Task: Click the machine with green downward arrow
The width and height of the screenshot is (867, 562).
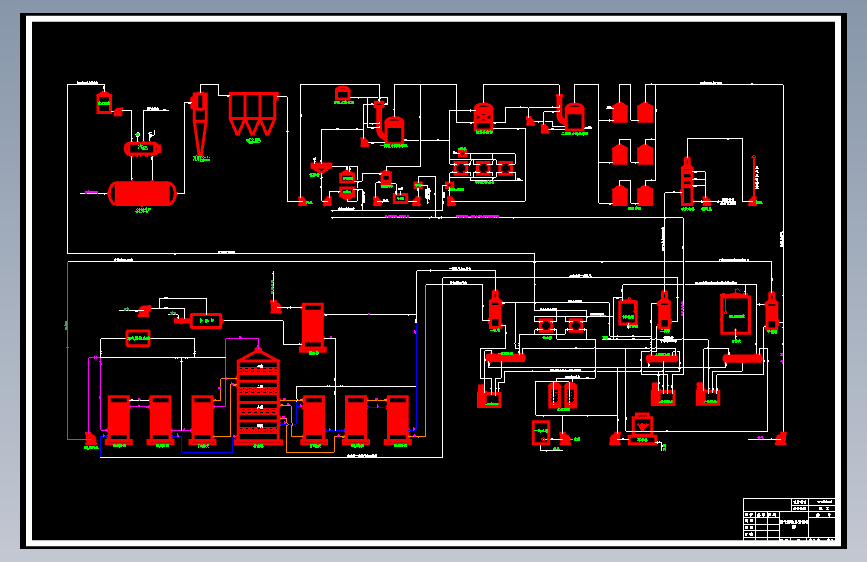Action: coord(642,428)
